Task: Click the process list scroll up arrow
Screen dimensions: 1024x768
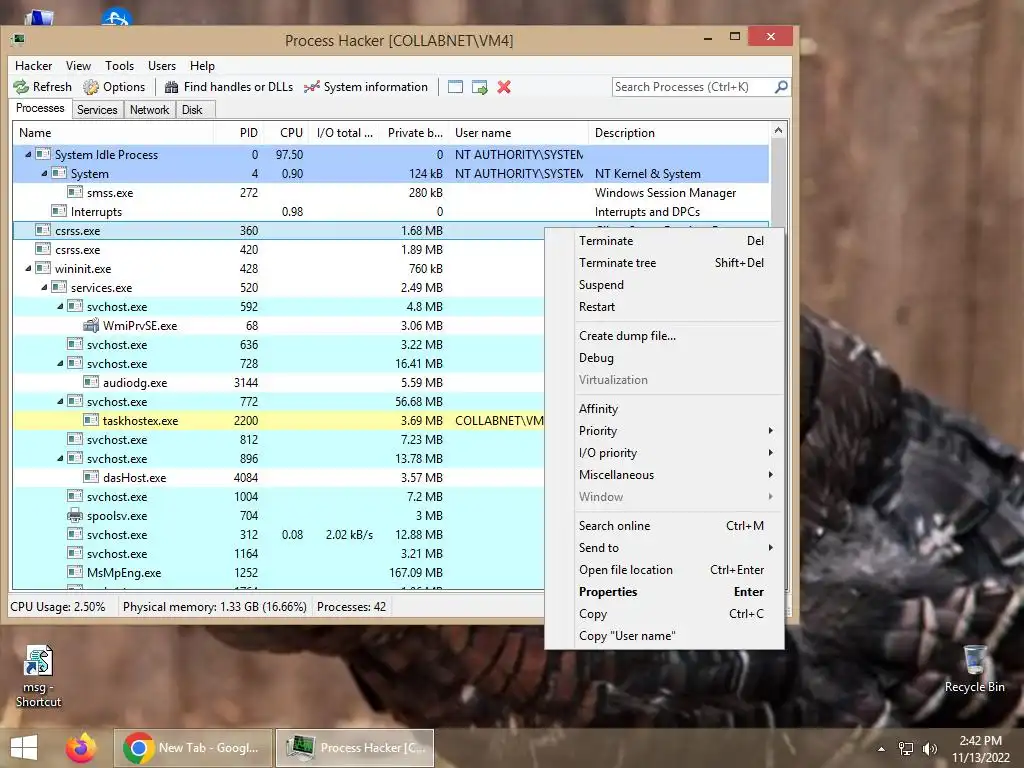Action: click(778, 131)
